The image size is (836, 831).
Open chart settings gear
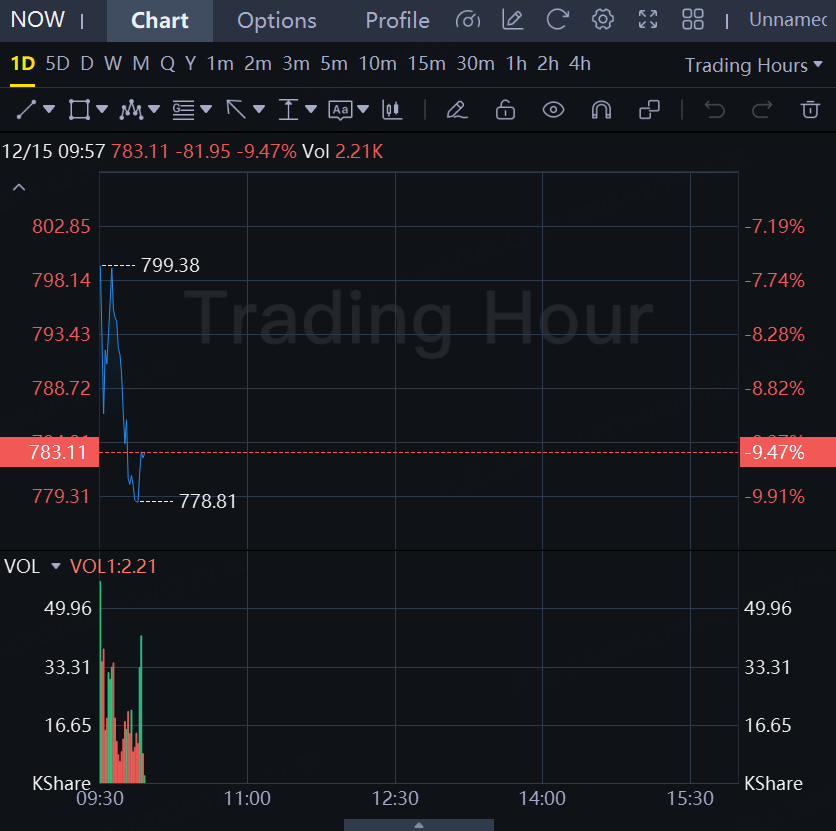[602, 20]
